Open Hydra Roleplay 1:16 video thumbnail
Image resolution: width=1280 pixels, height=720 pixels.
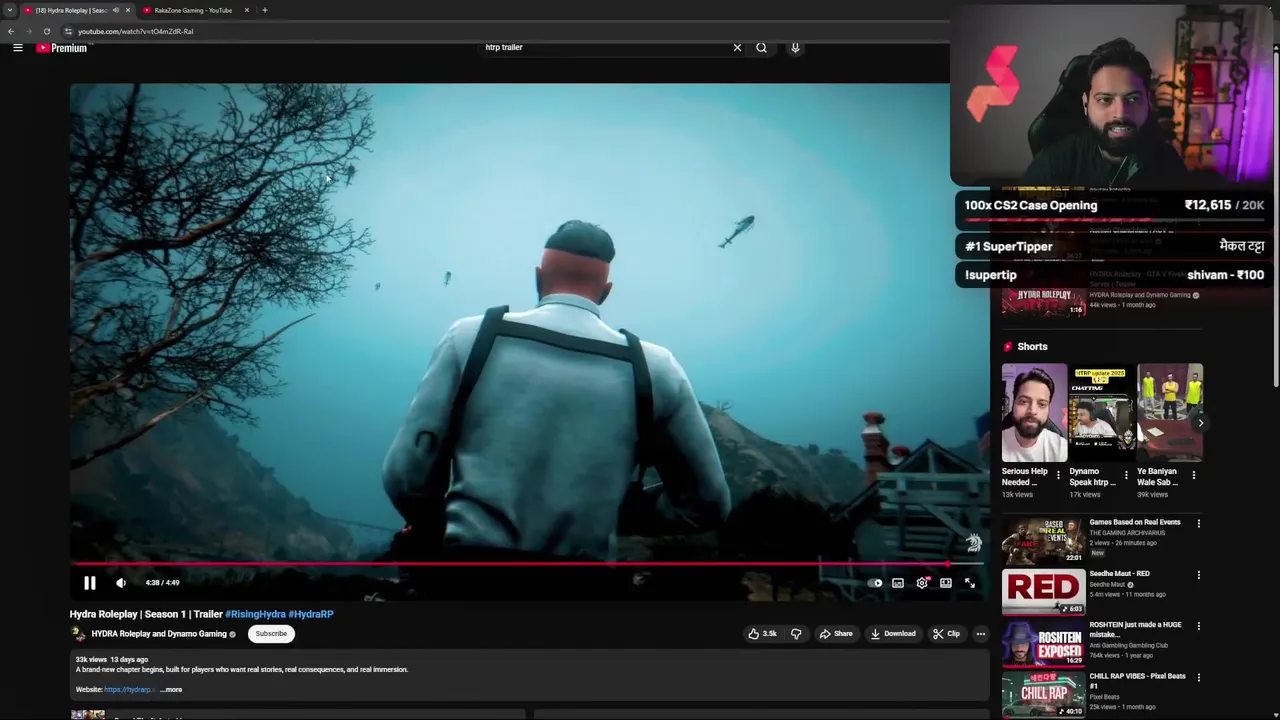pos(1043,301)
